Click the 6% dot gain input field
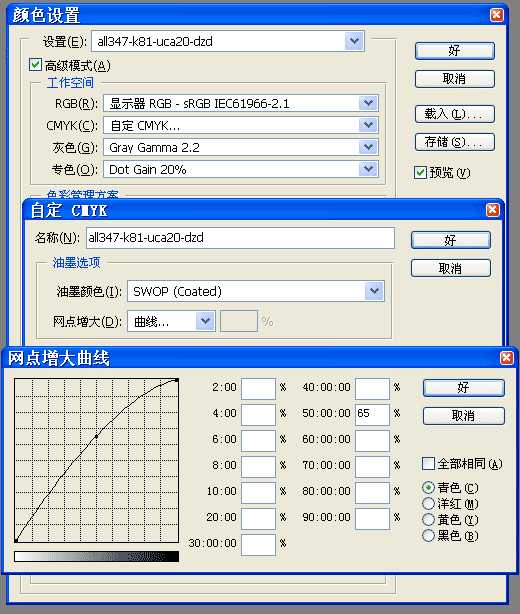Screen dimensions: 520x614 [258, 441]
